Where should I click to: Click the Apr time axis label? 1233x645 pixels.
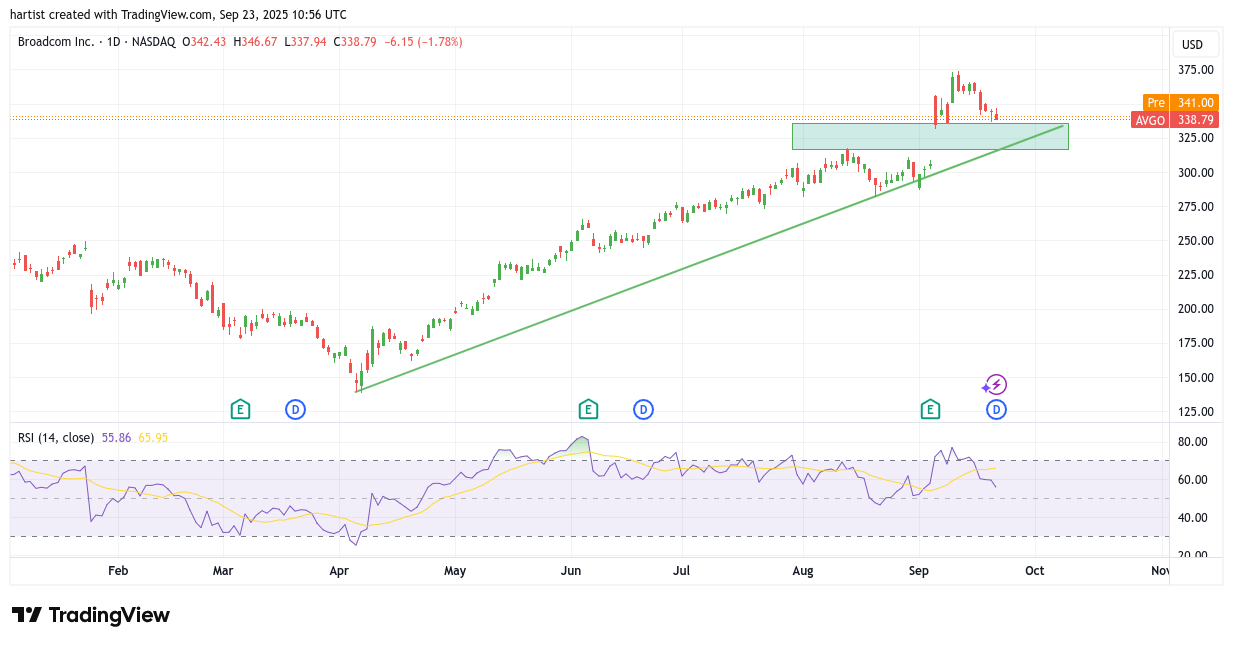click(339, 571)
